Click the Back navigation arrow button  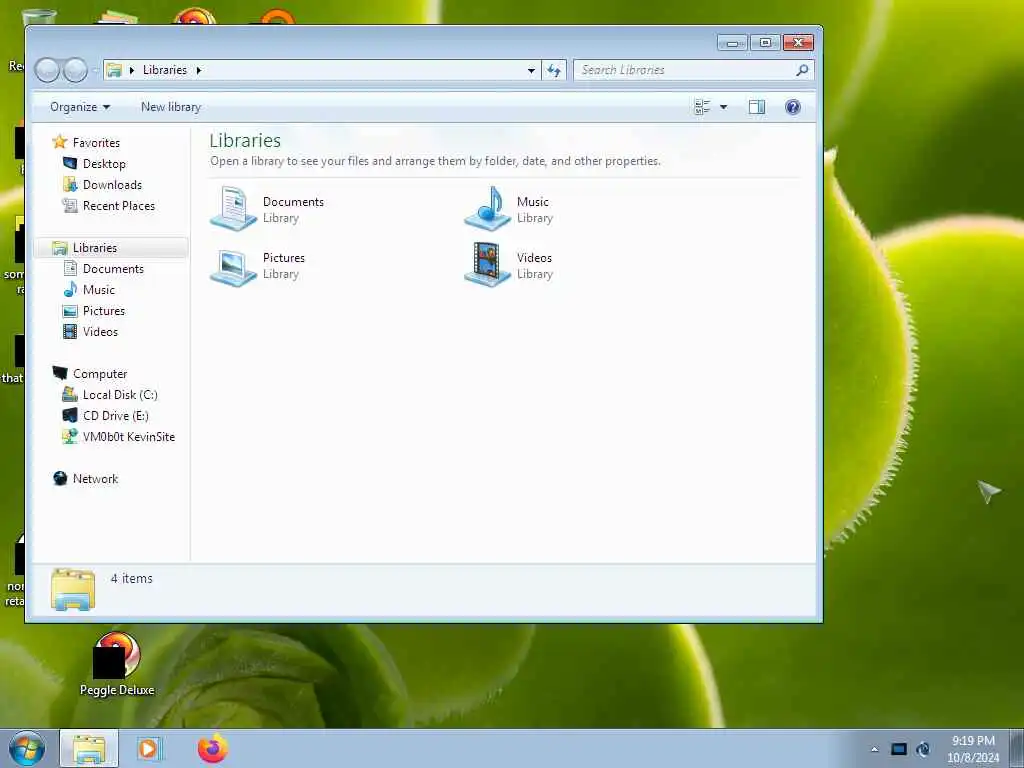point(47,70)
